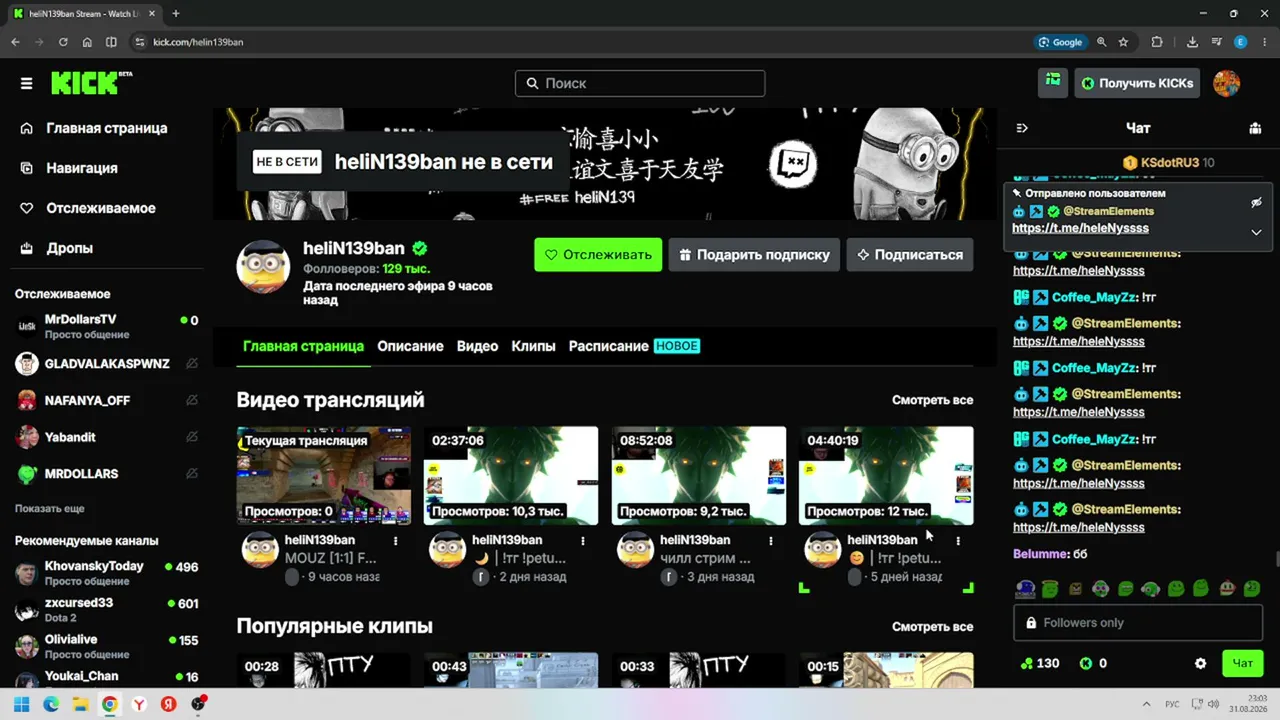Click the Получить KICKs button
This screenshot has width=1280, height=720.
pyautogui.click(x=1137, y=83)
